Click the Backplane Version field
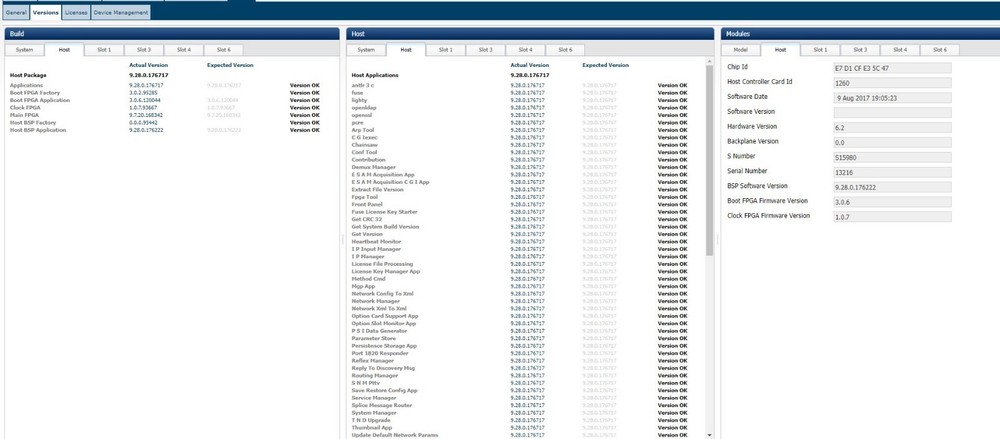This screenshot has width=1000, height=439. tap(892, 142)
